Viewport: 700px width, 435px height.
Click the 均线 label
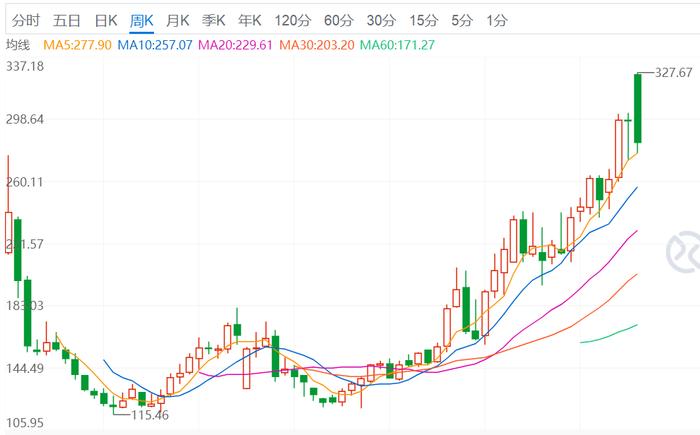[18, 45]
